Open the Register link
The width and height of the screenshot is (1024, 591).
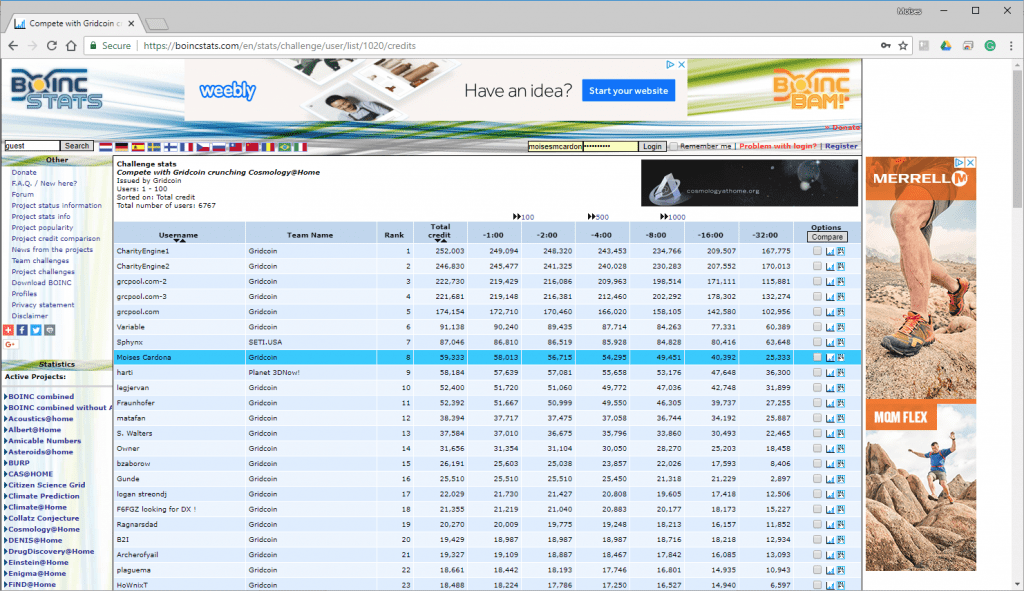pos(841,146)
